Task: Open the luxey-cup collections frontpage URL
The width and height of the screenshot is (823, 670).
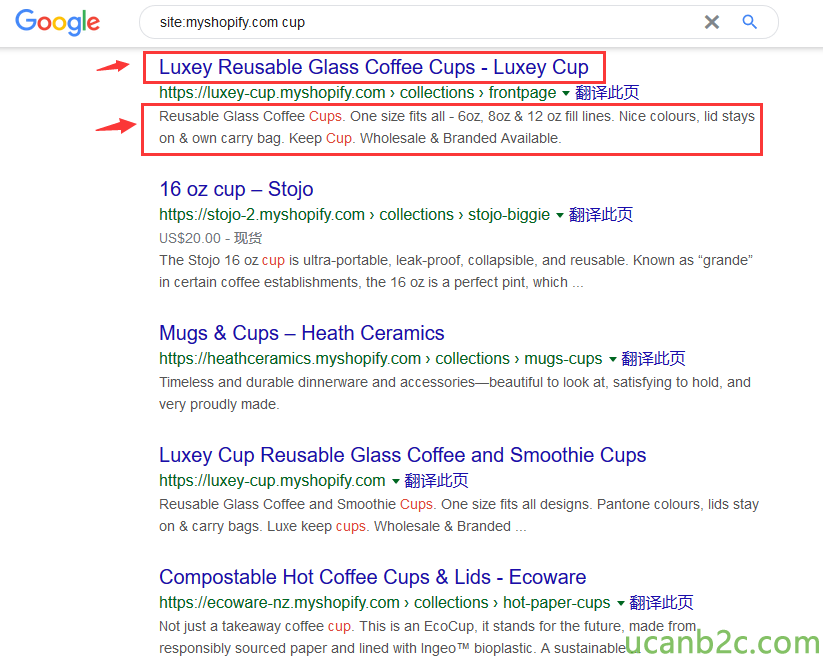Action: click(357, 93)
